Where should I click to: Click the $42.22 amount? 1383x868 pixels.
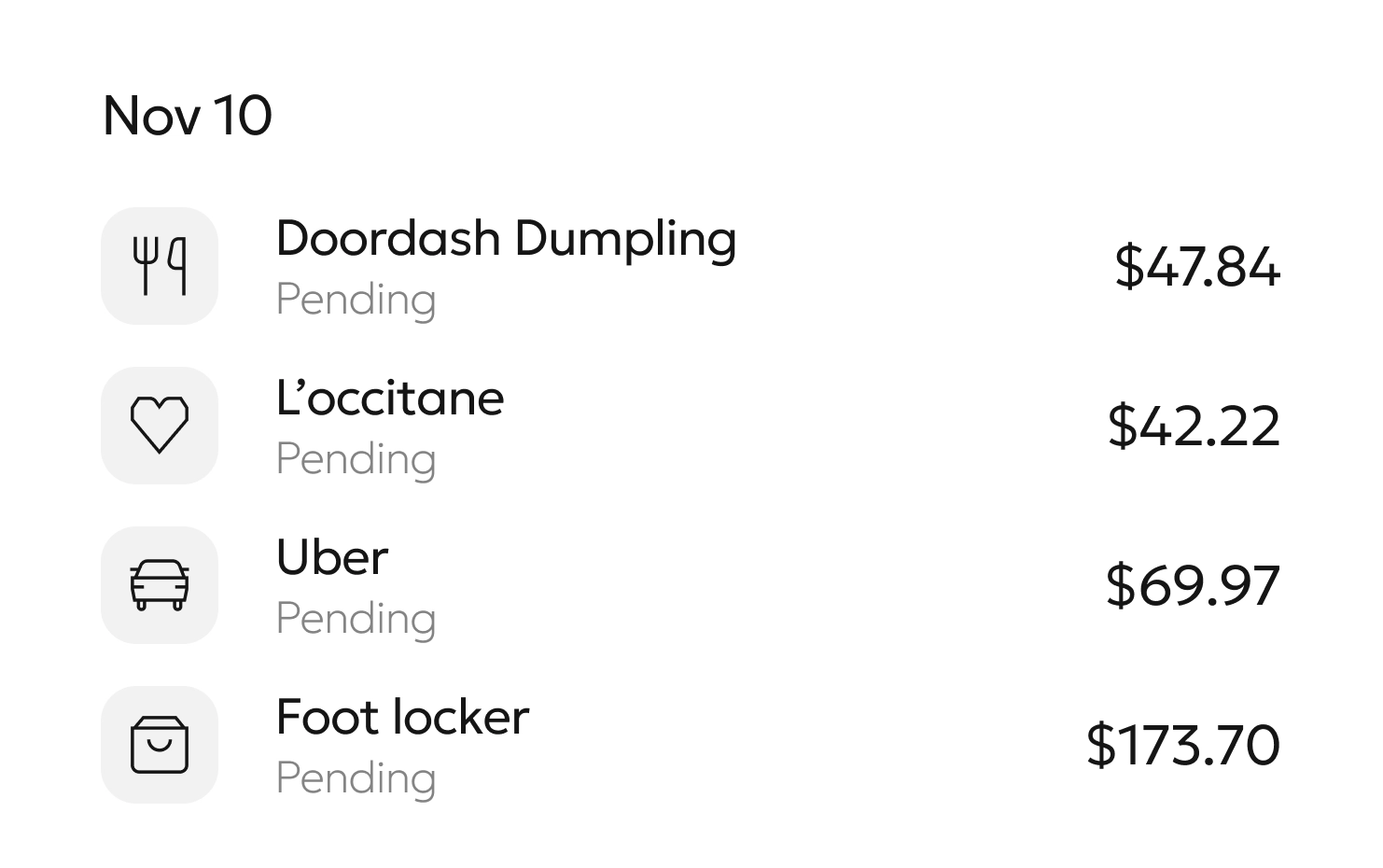click(x=1194, y=427)
